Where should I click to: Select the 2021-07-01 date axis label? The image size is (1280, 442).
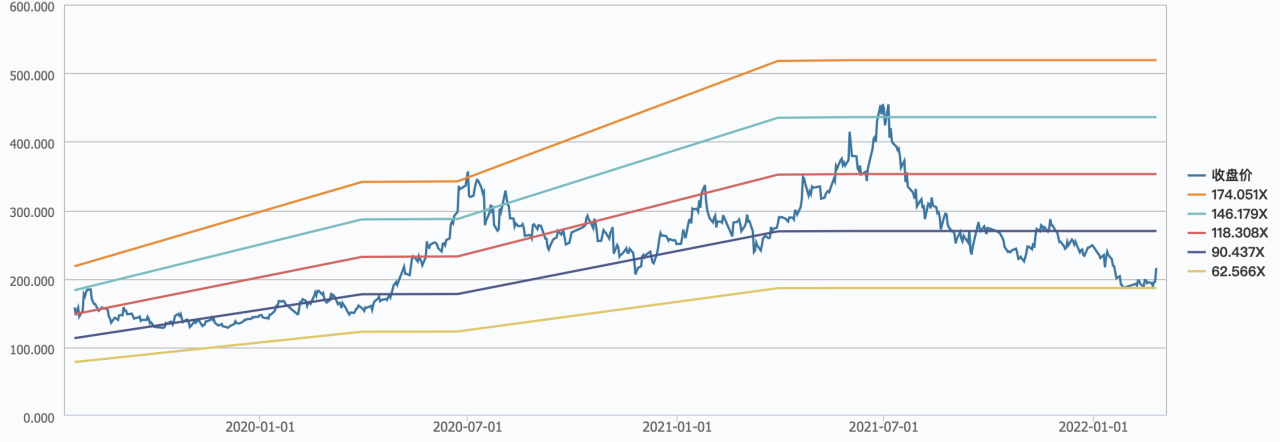point(884,427)
